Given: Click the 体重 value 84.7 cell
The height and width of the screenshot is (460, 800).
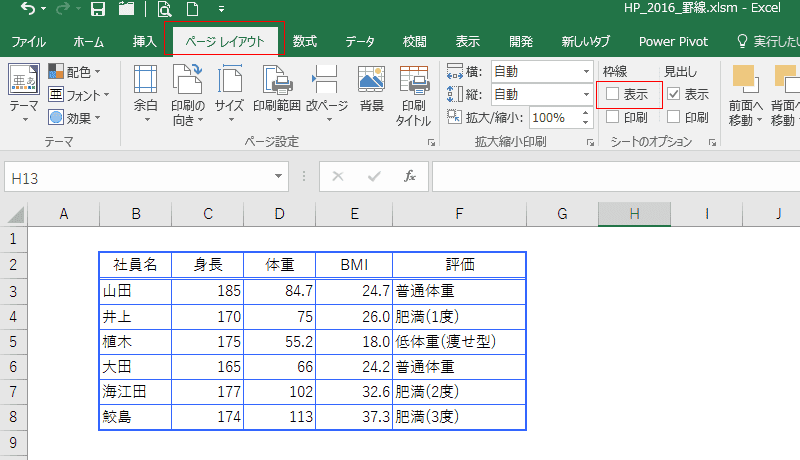Looking at the screenshot, I should (280, 291).
